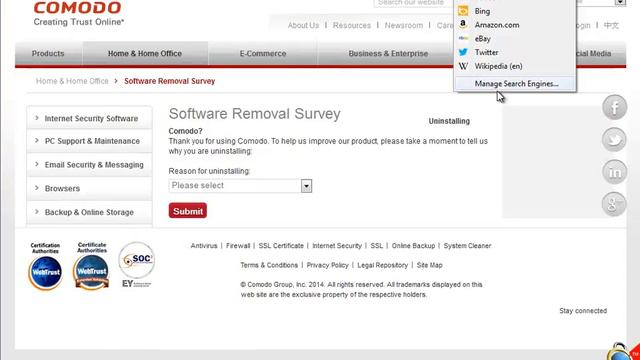Select Bing search engine icon
This screenshot has height=360, width=640.
463,11
